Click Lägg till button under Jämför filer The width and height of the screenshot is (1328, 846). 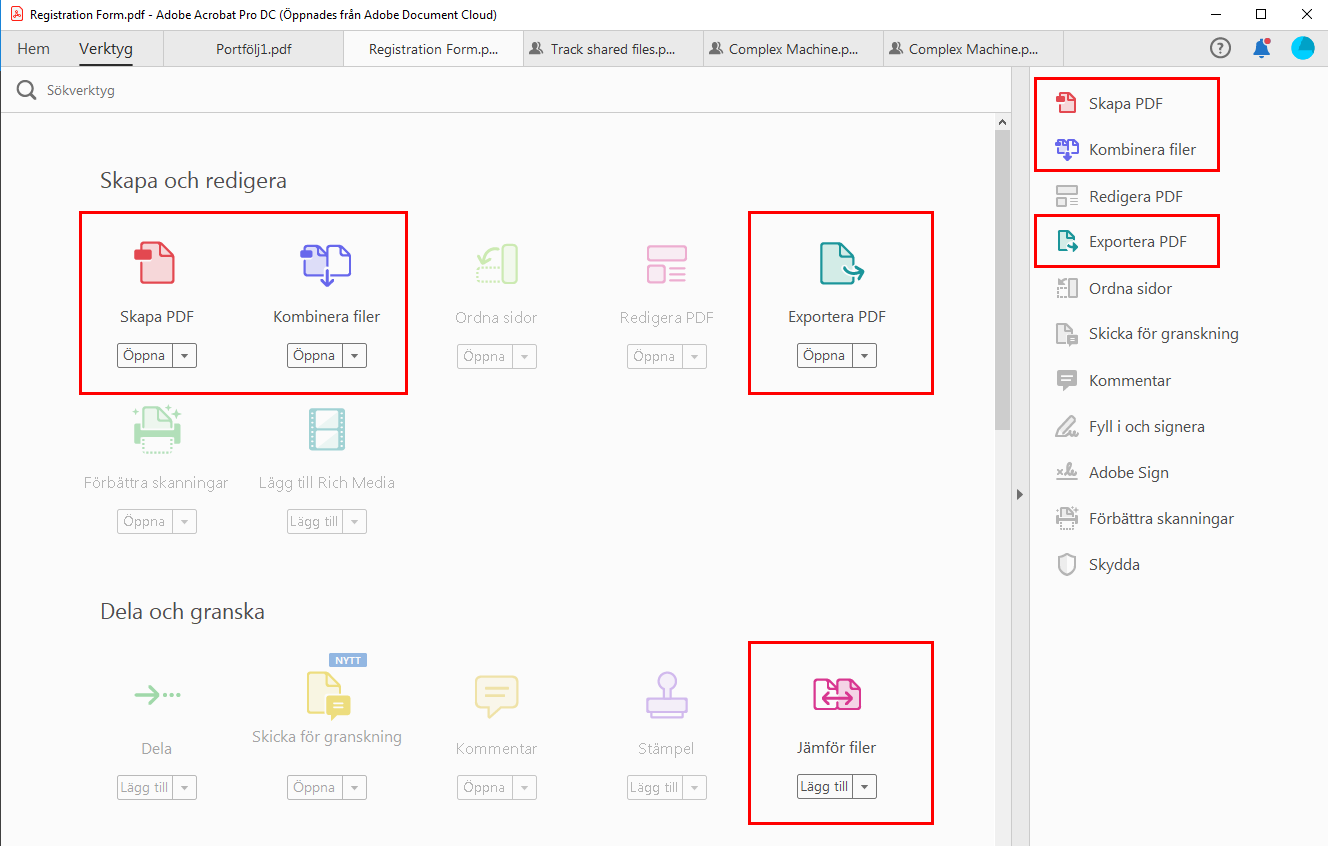pos(825,787)
